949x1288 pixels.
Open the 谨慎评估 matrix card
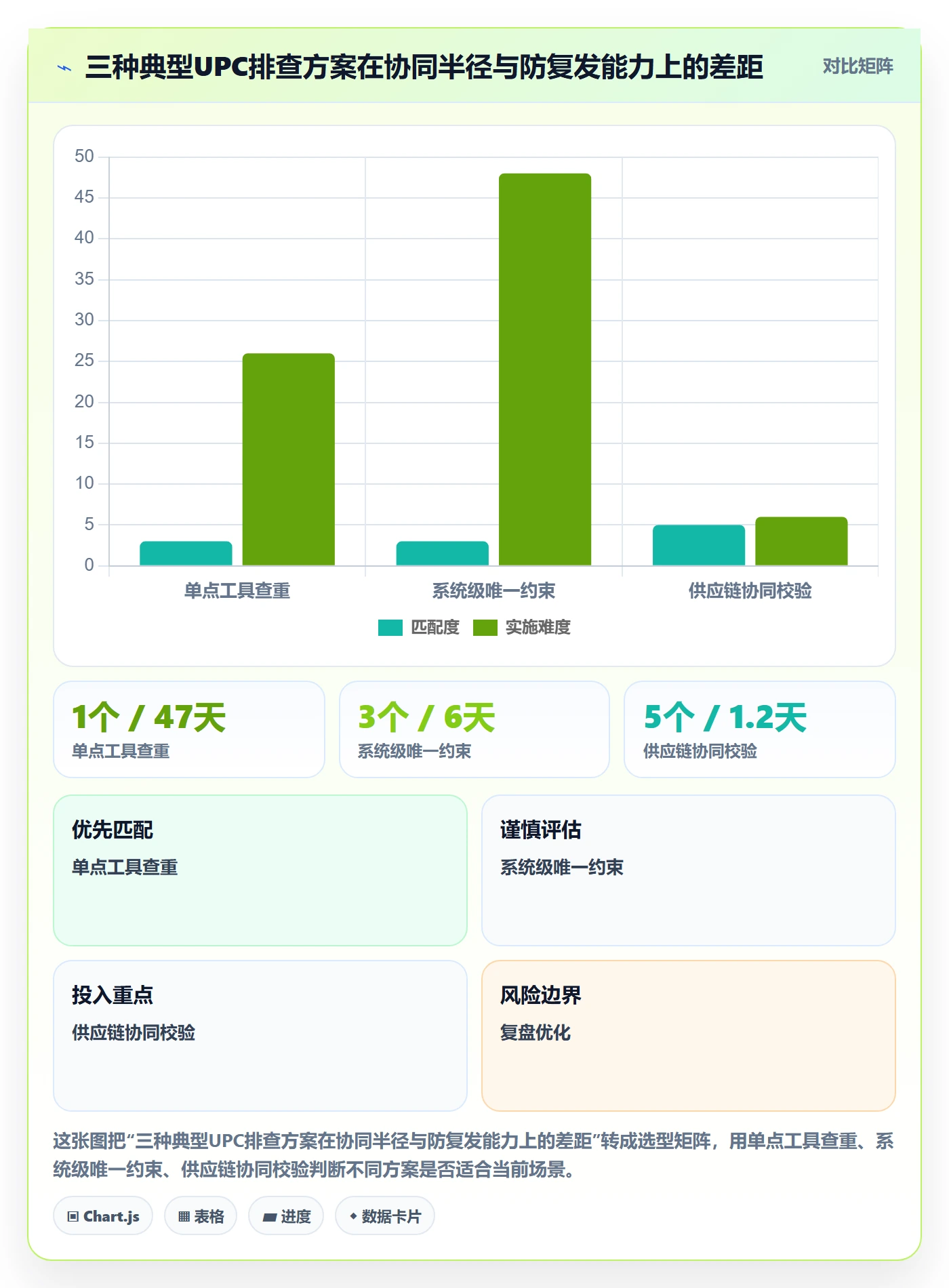pos(689,870)
